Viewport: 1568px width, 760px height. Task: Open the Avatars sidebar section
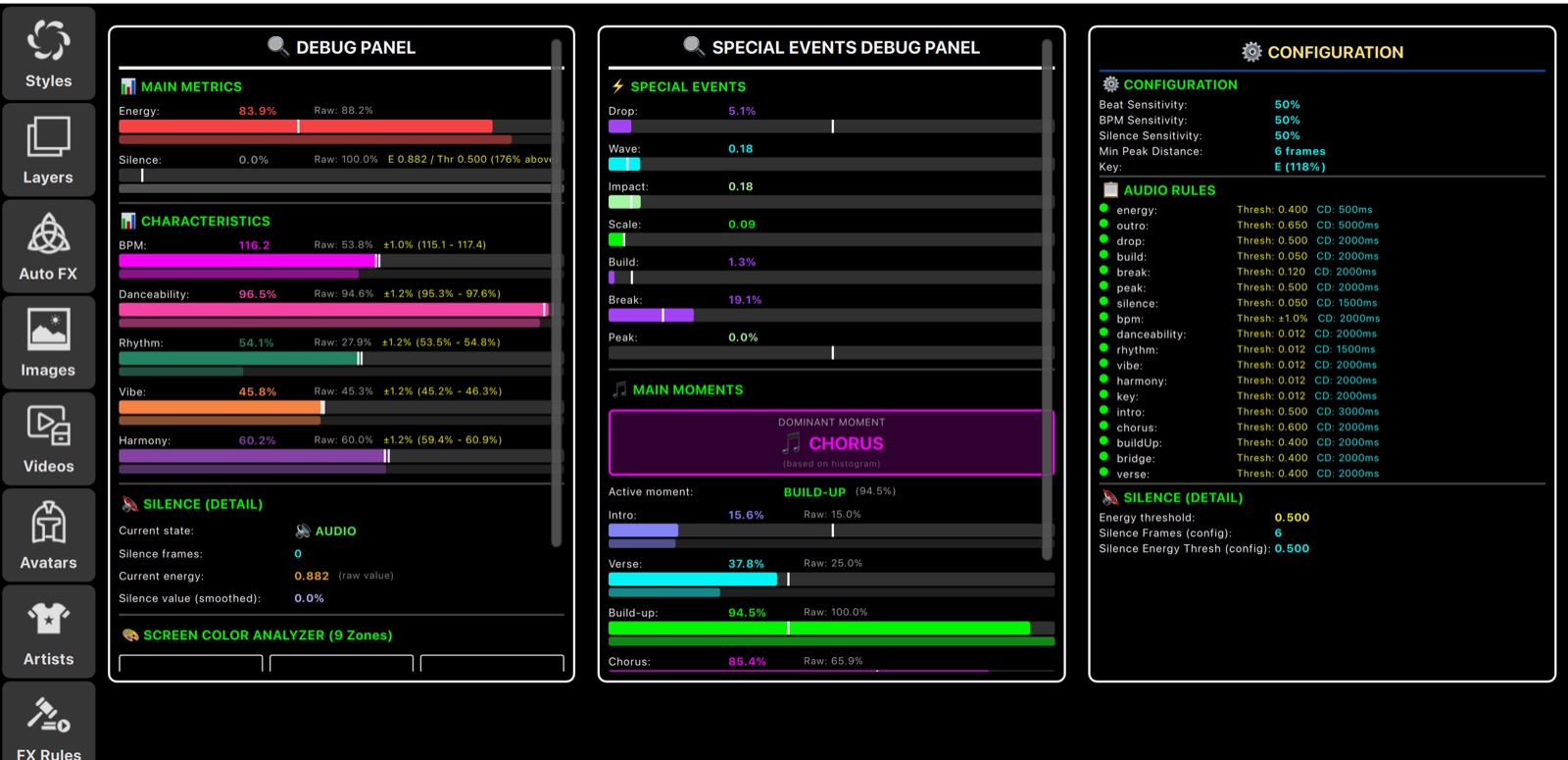click(48, 535)
